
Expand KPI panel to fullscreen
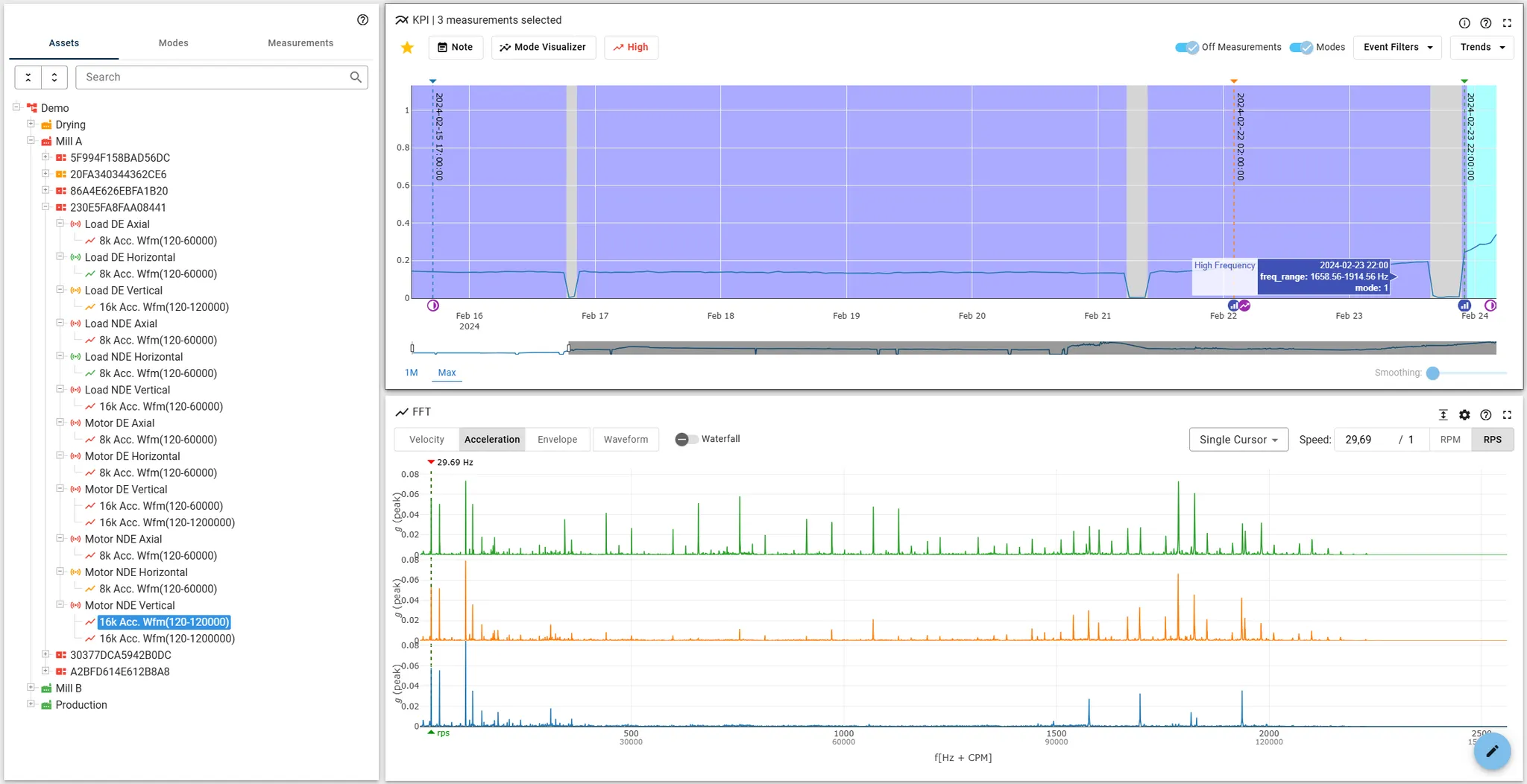click(x=1507, y=23)
